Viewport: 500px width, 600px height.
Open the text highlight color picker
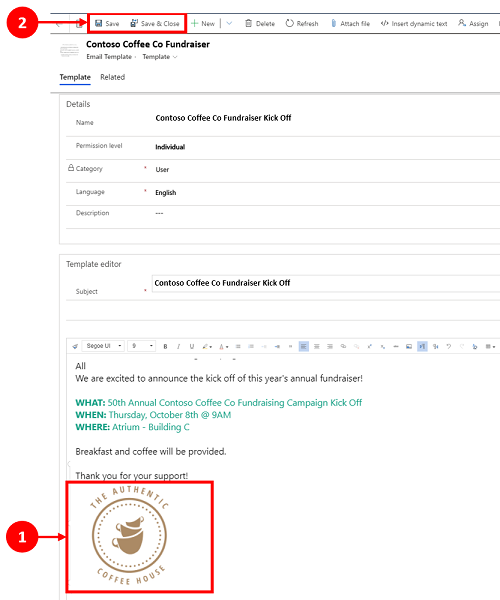(207, 346)
